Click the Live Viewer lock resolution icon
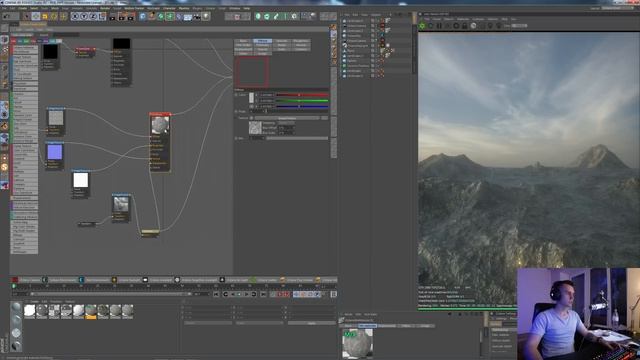640x360 pixels. (x=464, y=26)
